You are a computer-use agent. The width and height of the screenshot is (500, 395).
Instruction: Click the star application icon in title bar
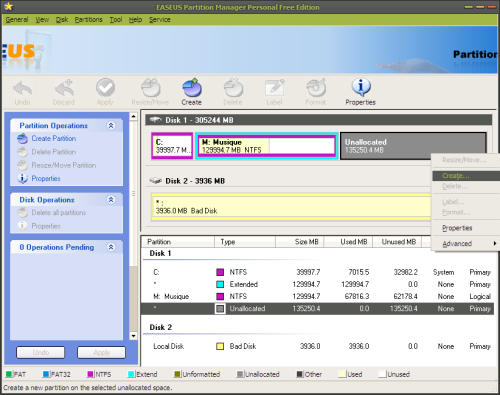[8, 7]
